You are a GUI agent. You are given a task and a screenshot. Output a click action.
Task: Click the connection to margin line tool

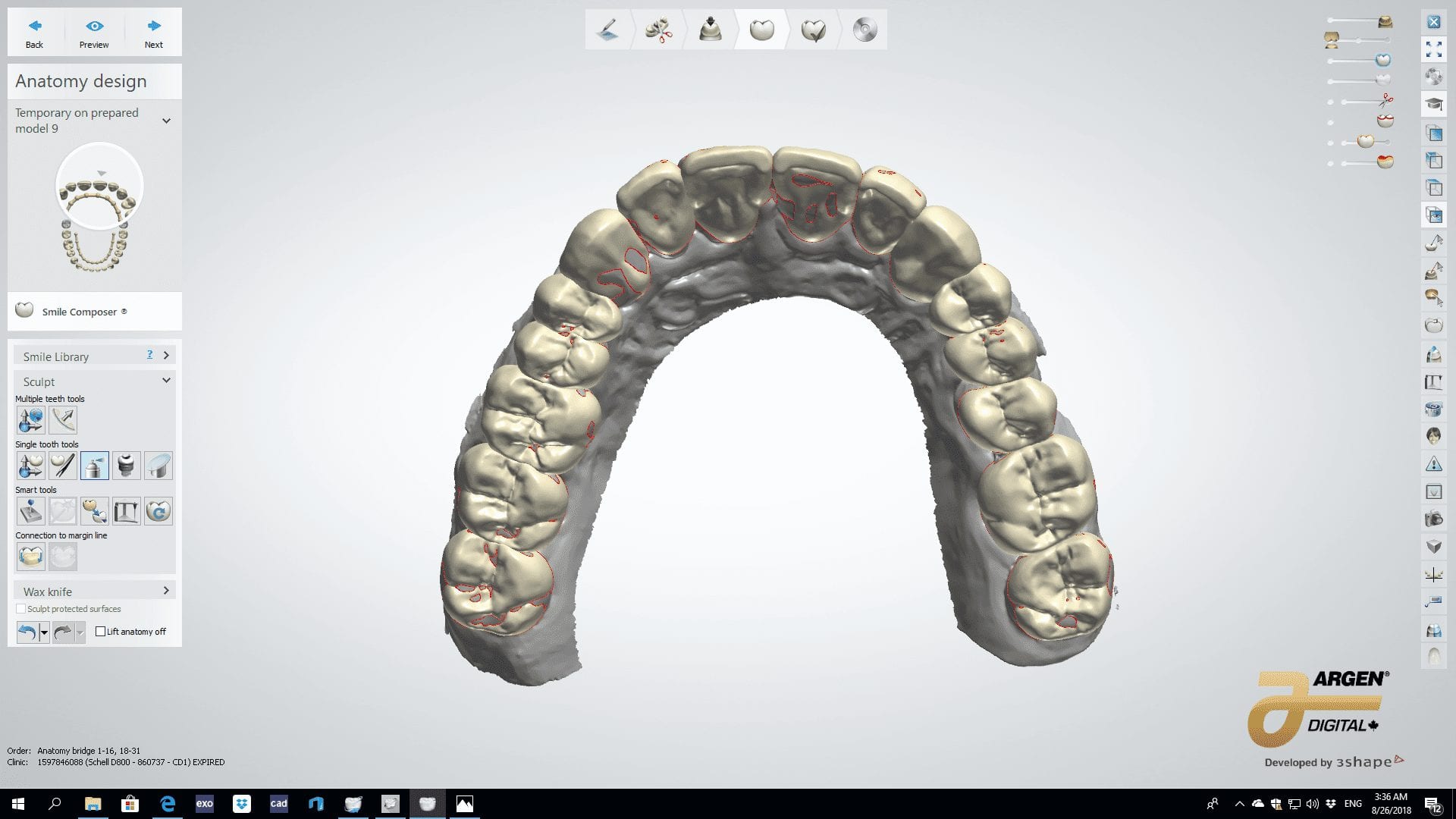pyautogui.click(x=31, y=556)
